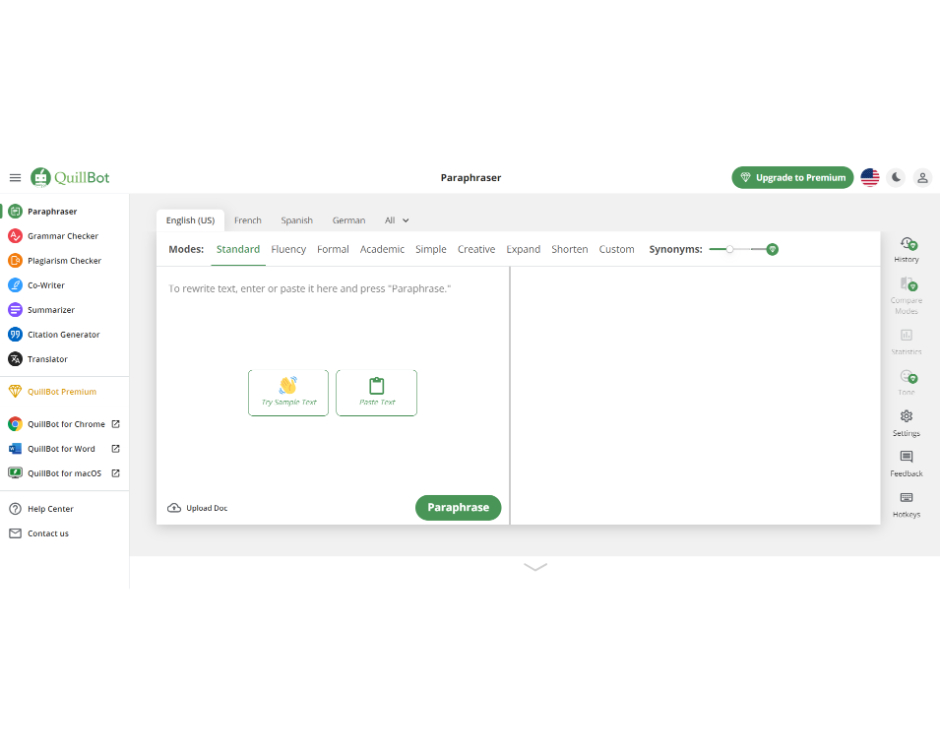
Task: Select the Fluency mode
Action: (288, 249)
